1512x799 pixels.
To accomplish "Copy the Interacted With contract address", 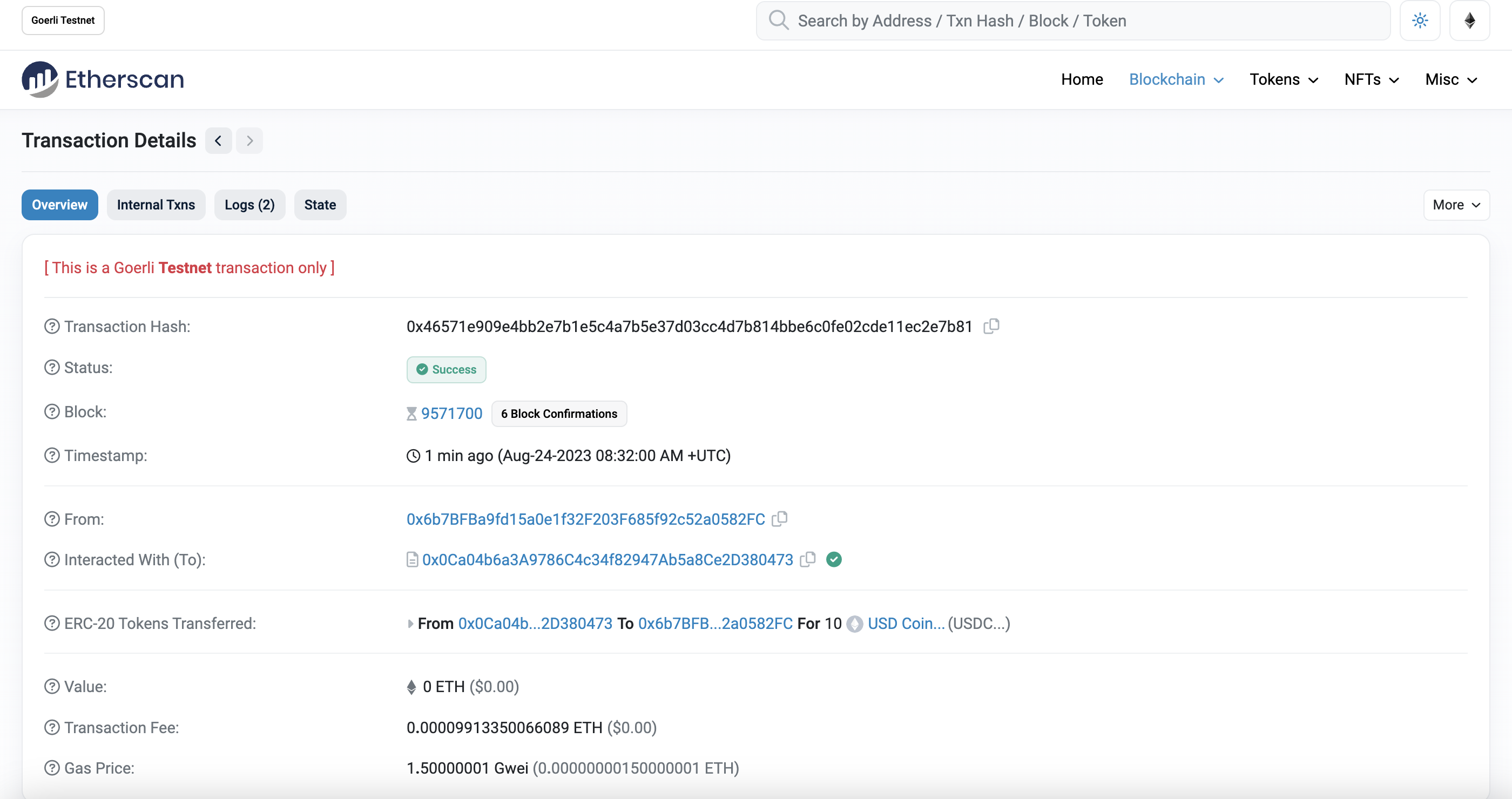I will pos(808,559).
